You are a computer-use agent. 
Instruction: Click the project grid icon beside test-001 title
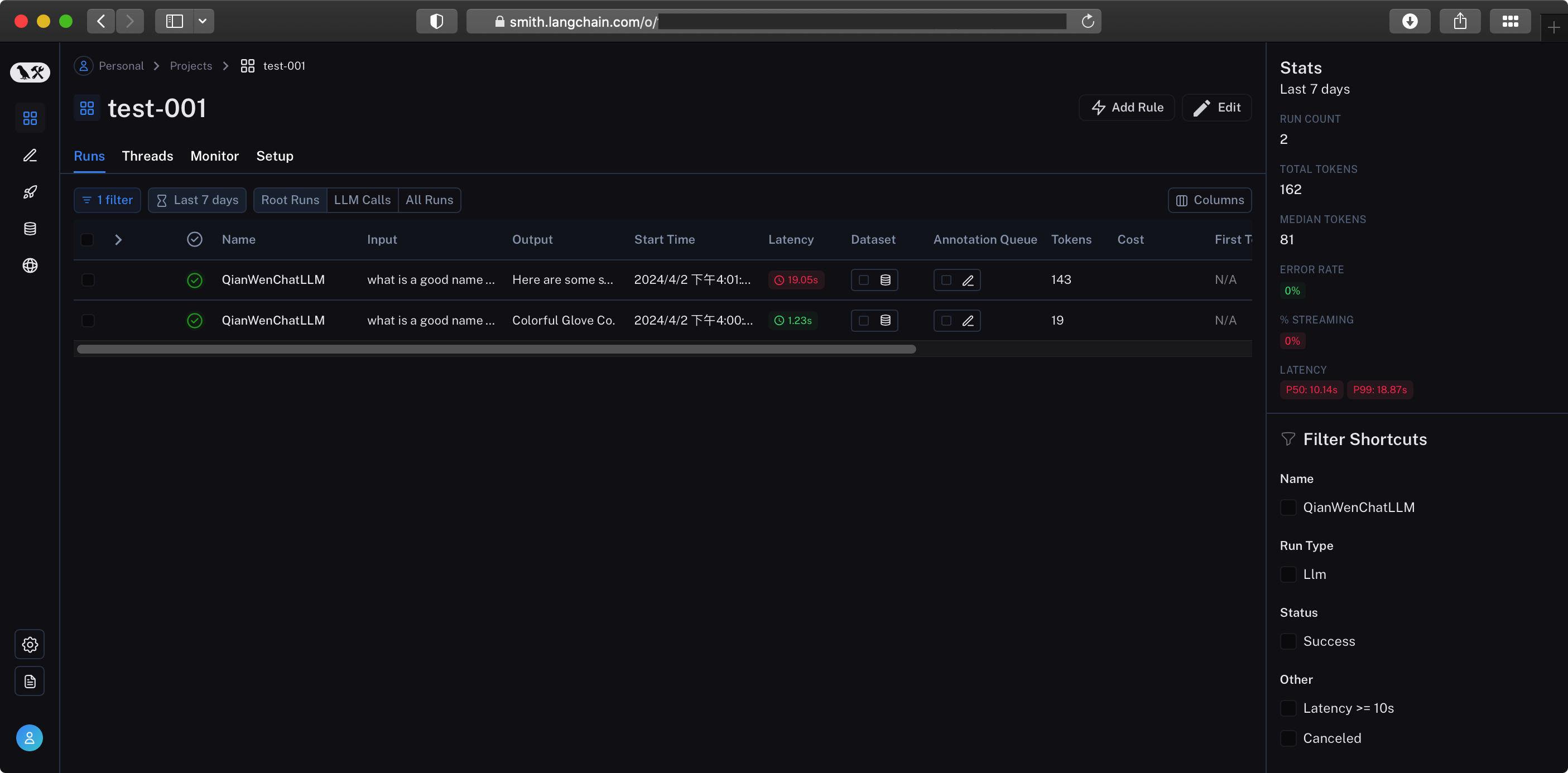click(87, 108)
